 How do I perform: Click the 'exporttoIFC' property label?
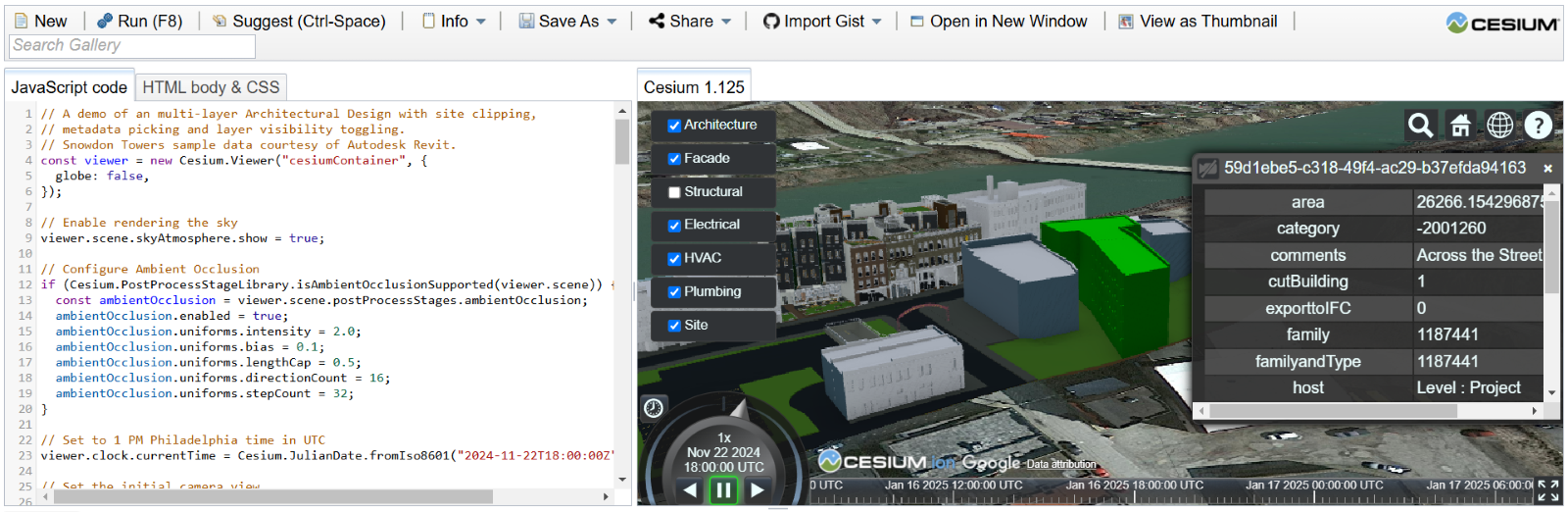click(x=1307, y=308)
